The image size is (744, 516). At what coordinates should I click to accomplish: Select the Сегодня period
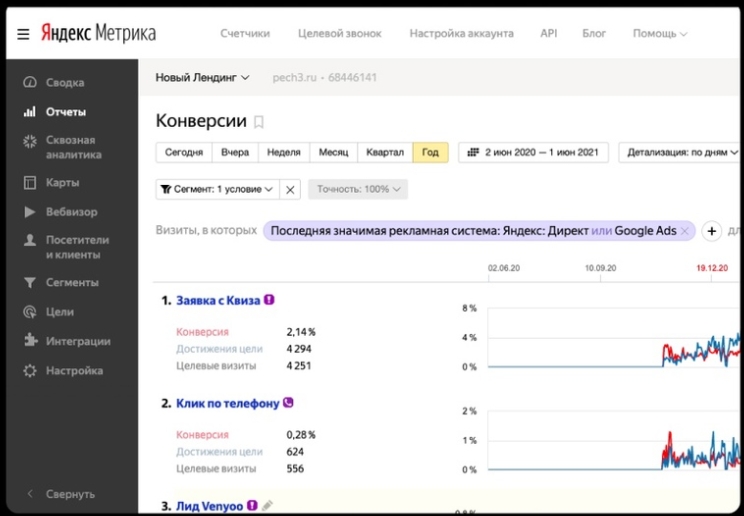point(184,152)
